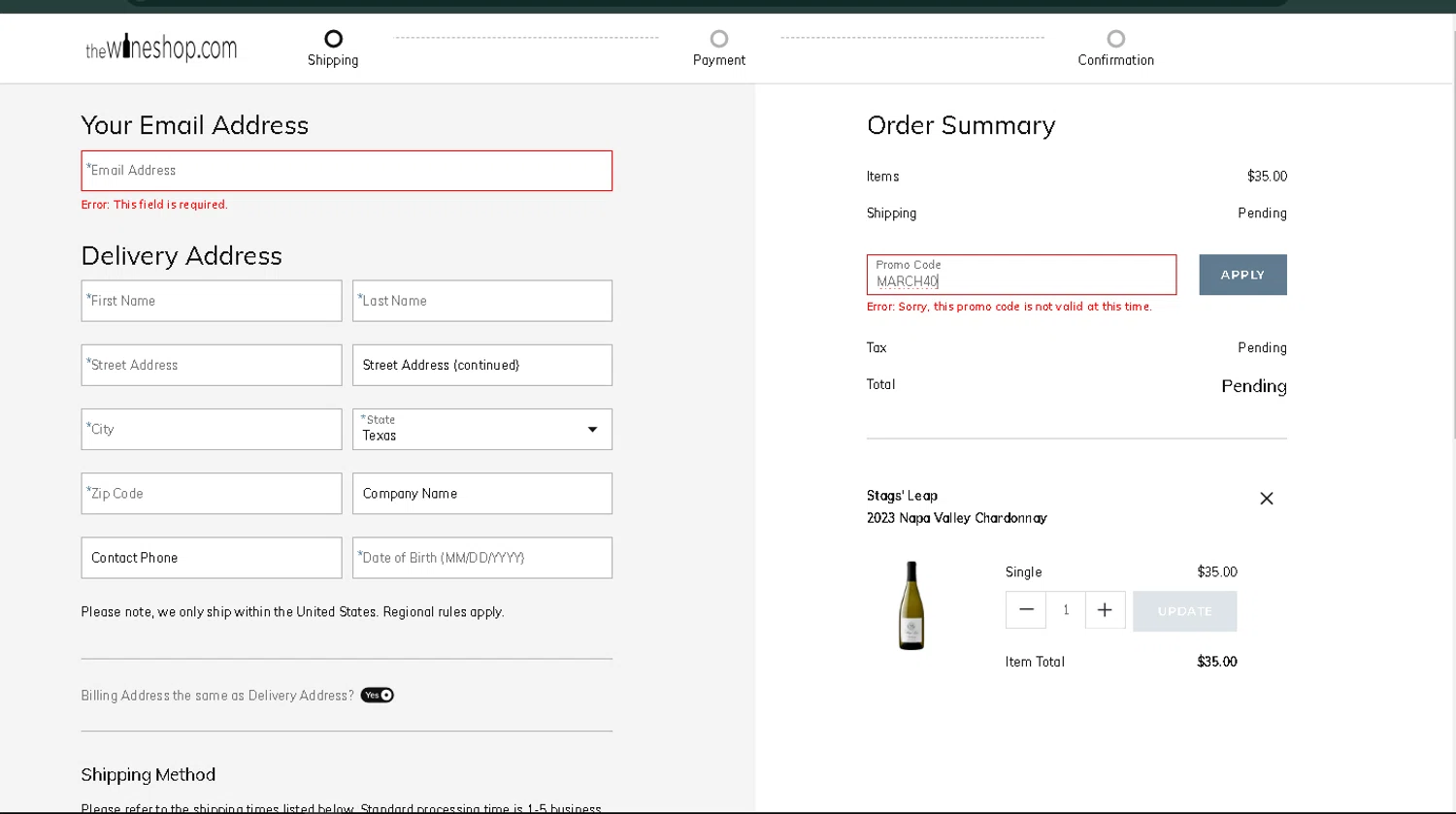Remove Stags' Leap item with X icon
Screen dimensions: 1456x814
click(x=1267, y=499)
